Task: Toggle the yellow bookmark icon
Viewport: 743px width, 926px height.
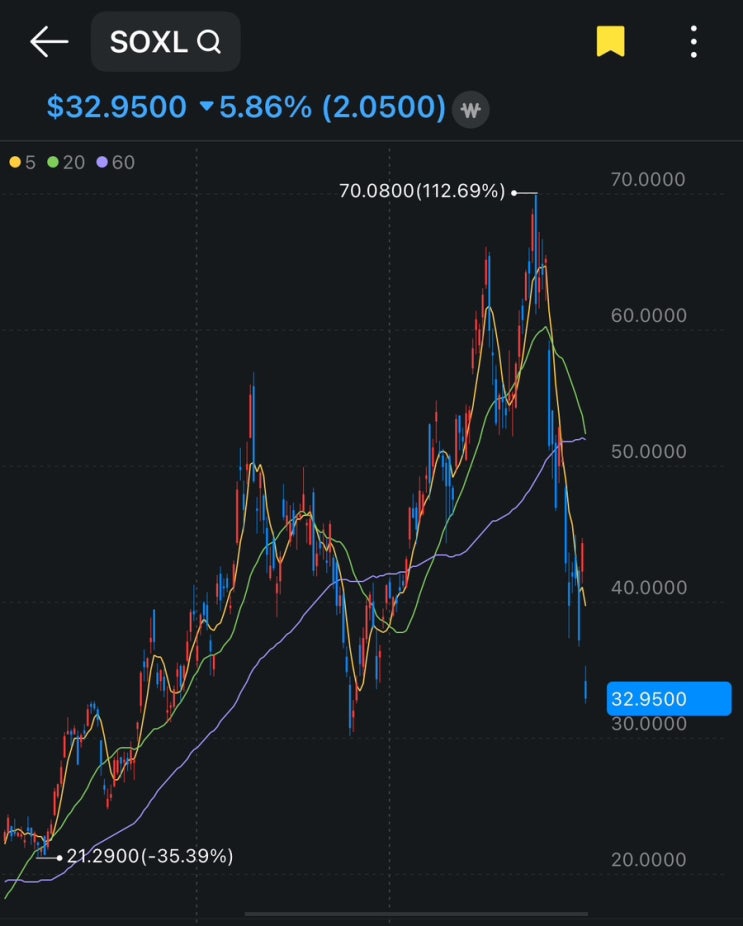Action: click(610, 41)
